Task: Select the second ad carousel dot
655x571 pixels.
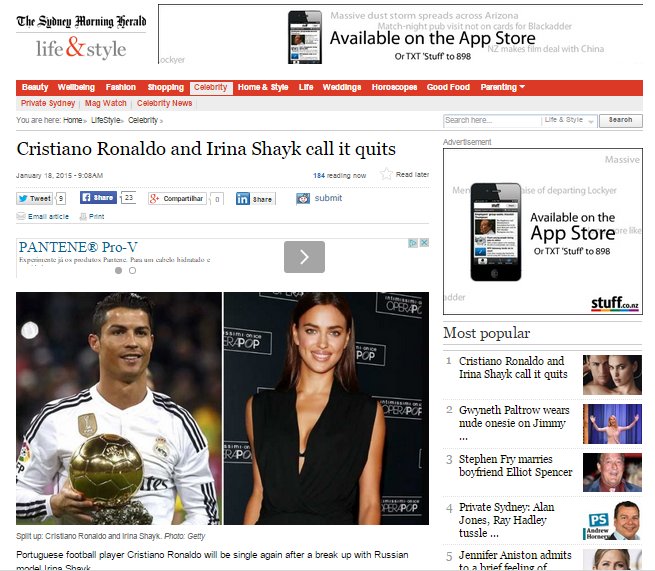Action: (132, 271)
